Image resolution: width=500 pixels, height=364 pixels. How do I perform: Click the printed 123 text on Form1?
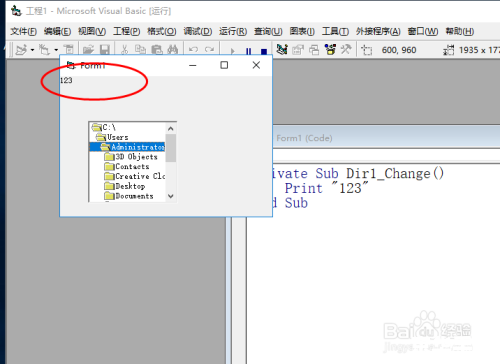[x=66, y=80]
